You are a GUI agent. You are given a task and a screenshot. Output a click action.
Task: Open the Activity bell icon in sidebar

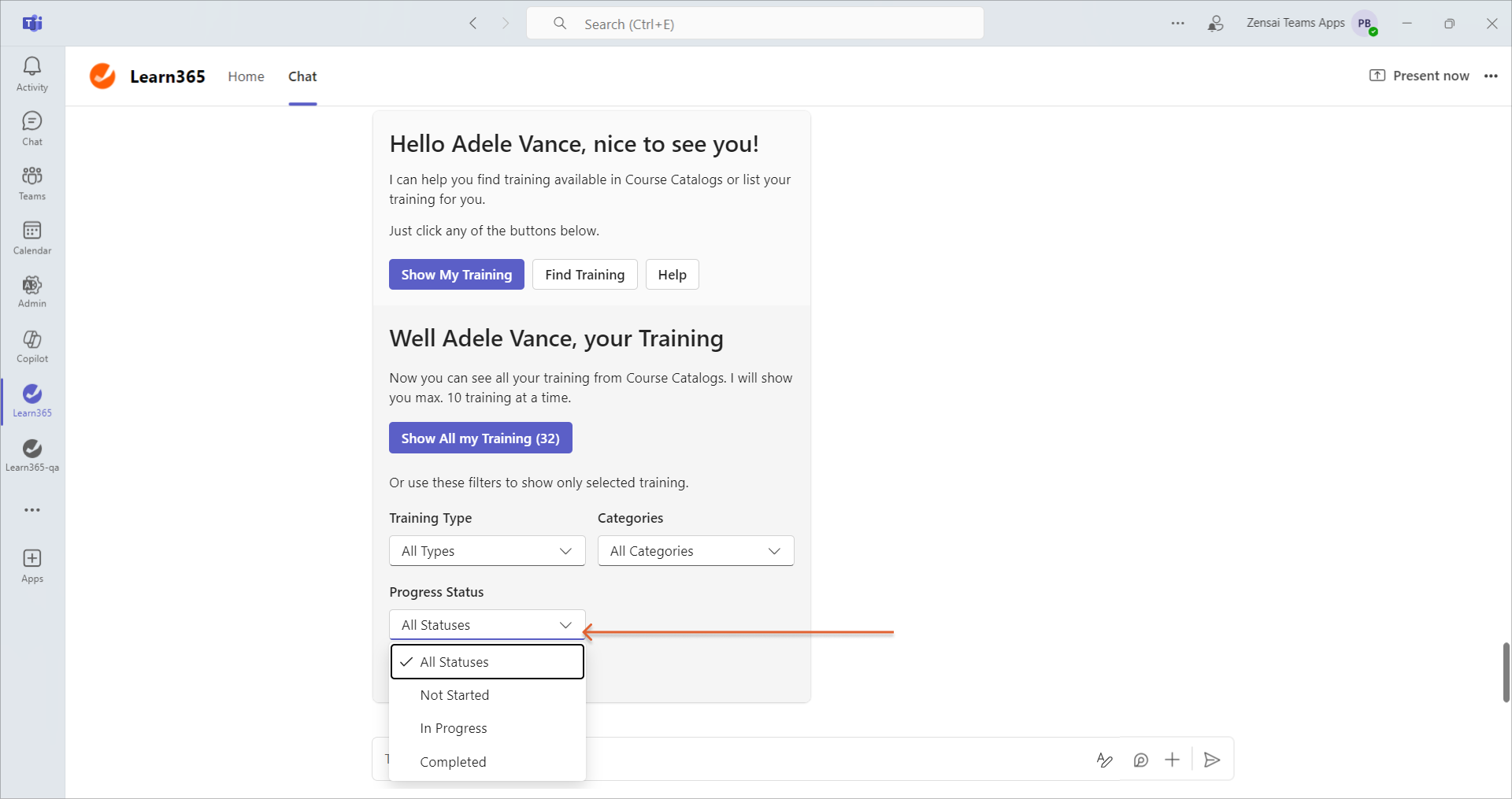(32, 74)
